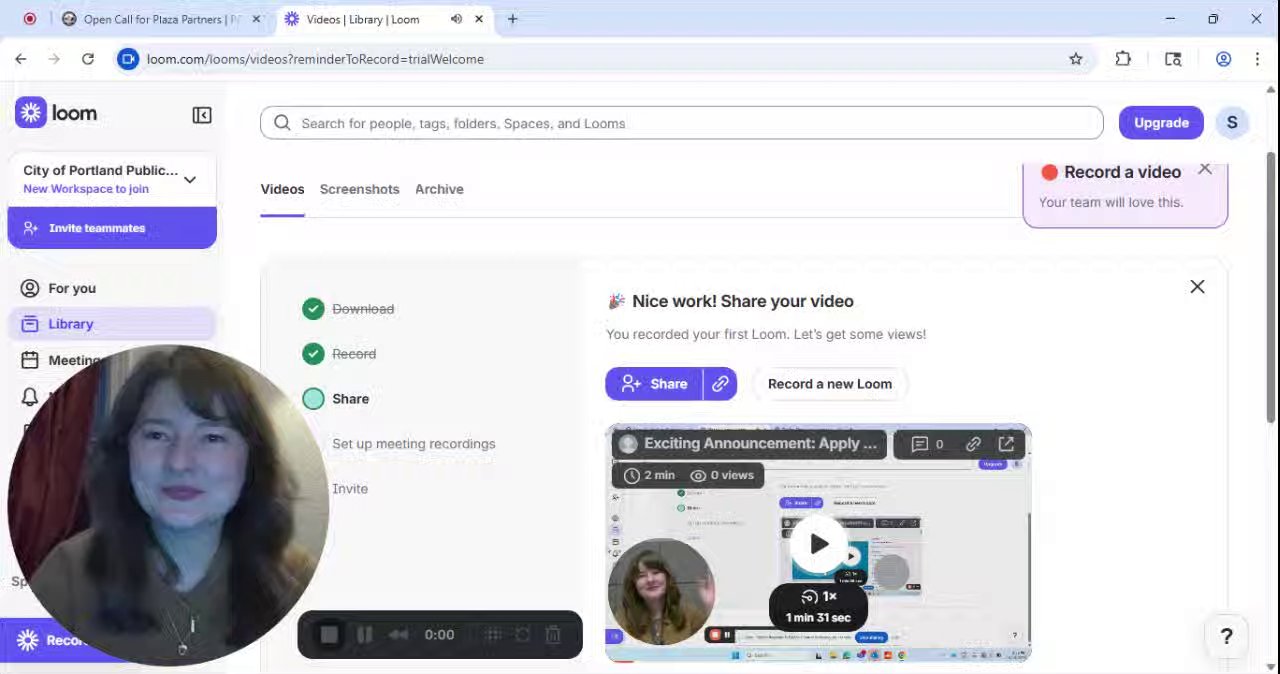Viewport: 1280px width, 674px height.
Task: Reload the page
Action: click(88, 59)
